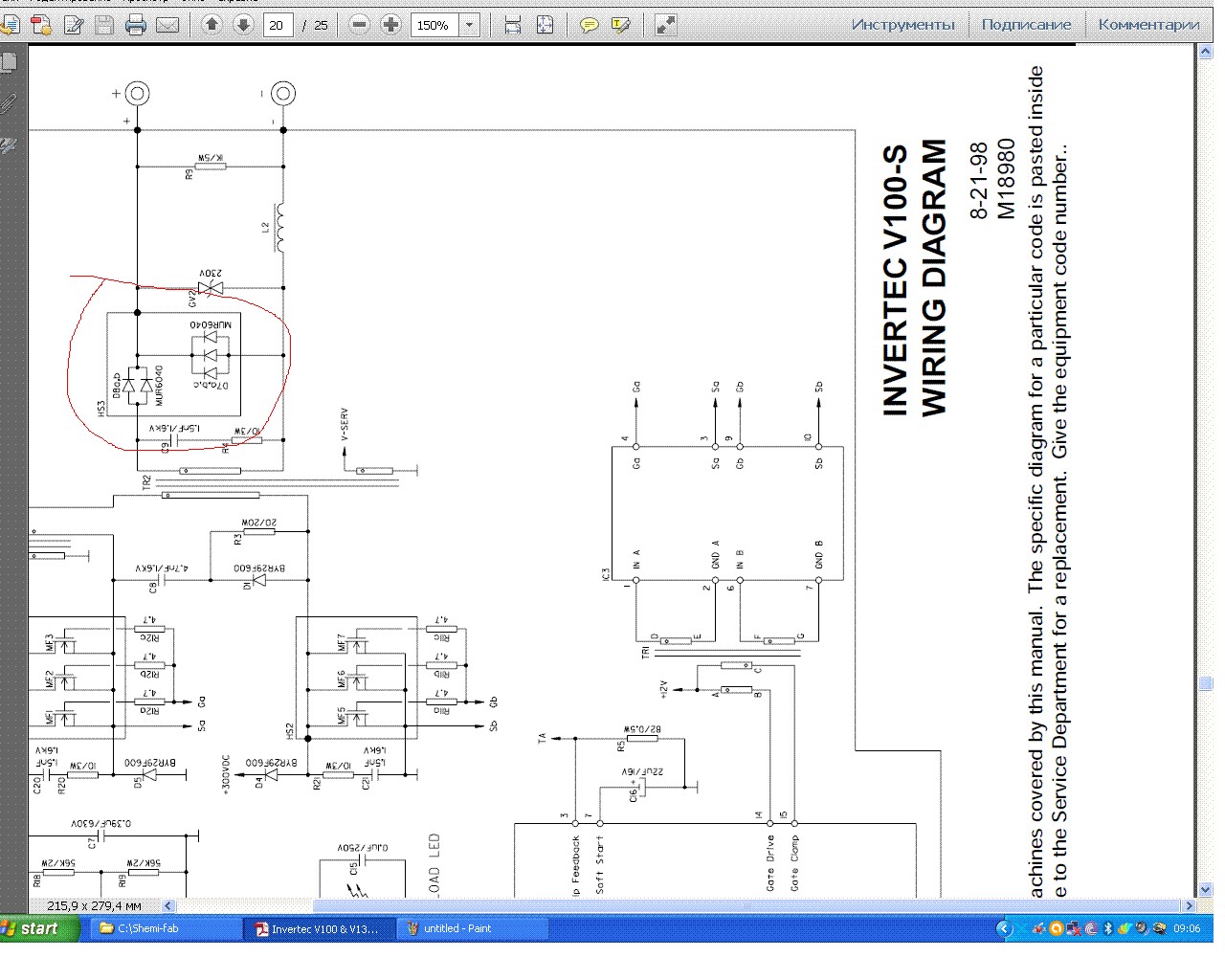
Task: Enable fit-to-width scrolling mode
Action: (x=513, y=25)
